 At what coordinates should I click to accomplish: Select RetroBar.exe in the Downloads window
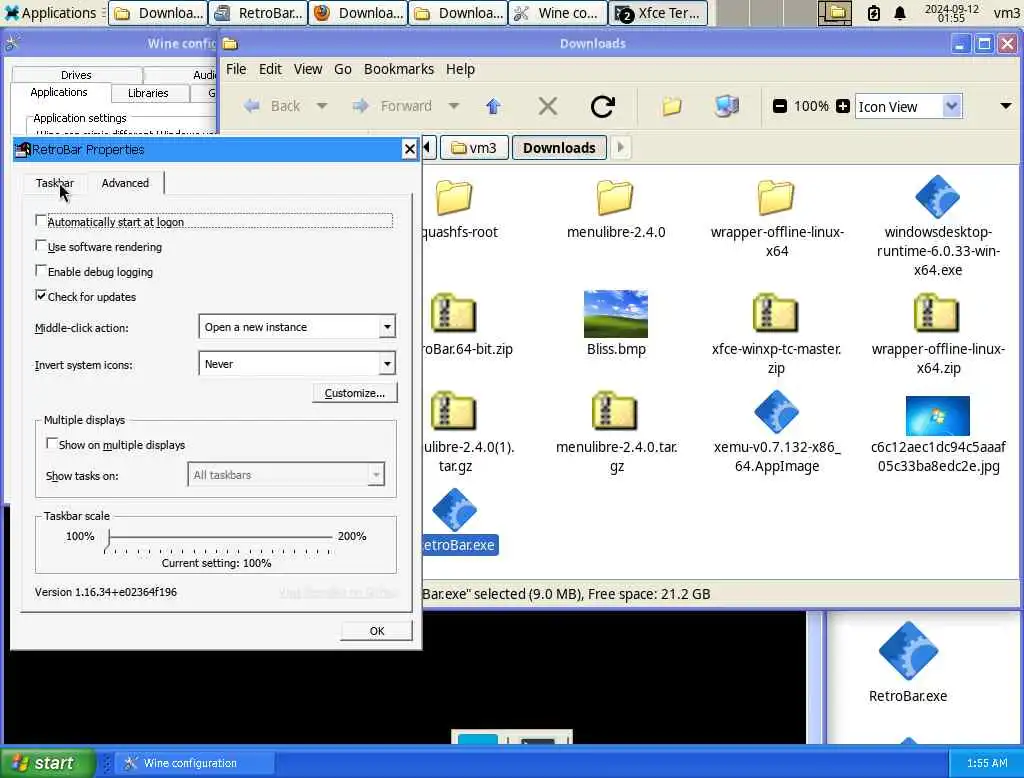(460, 521)
